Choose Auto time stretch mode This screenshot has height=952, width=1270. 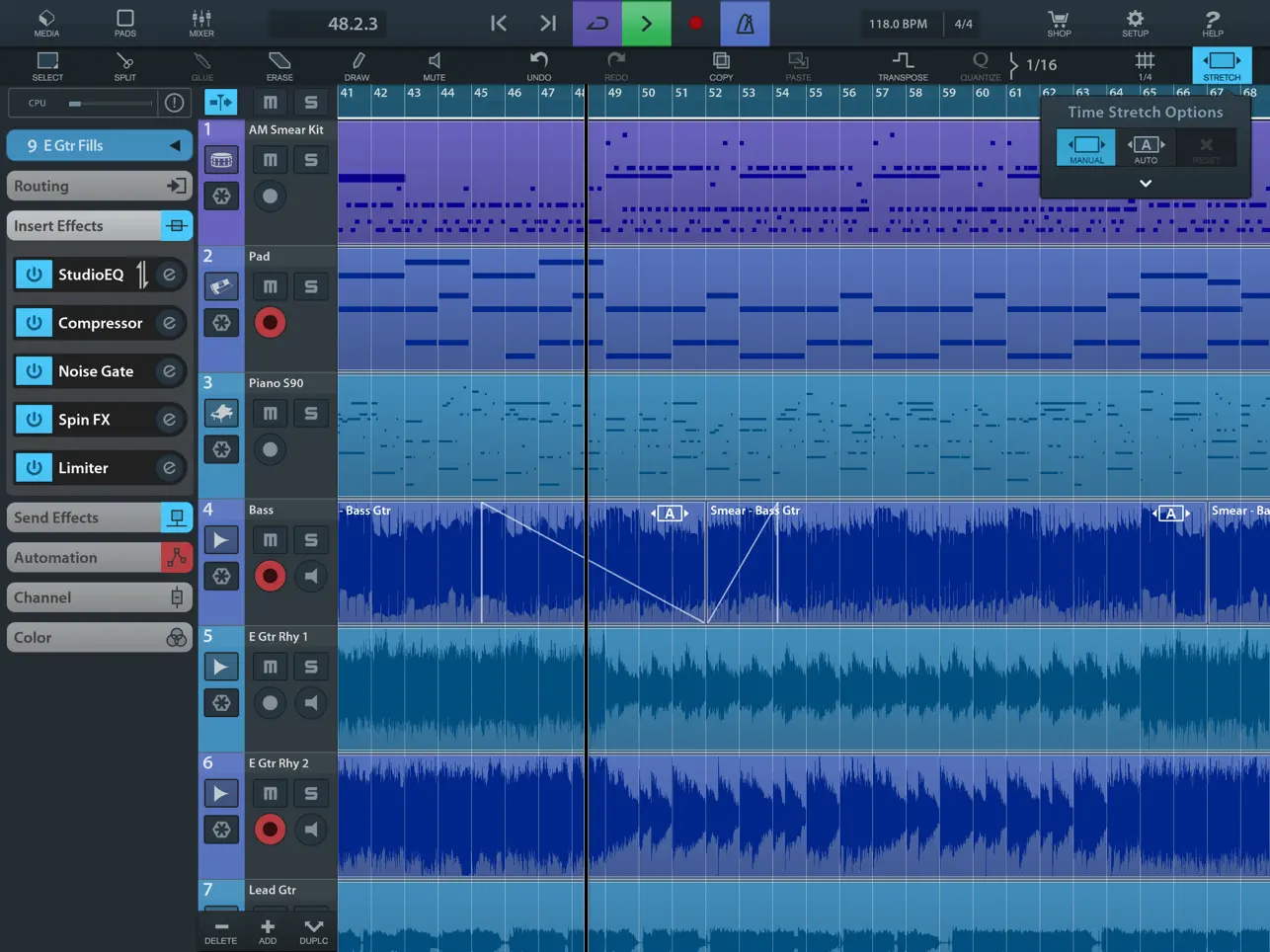[1146, 148]
